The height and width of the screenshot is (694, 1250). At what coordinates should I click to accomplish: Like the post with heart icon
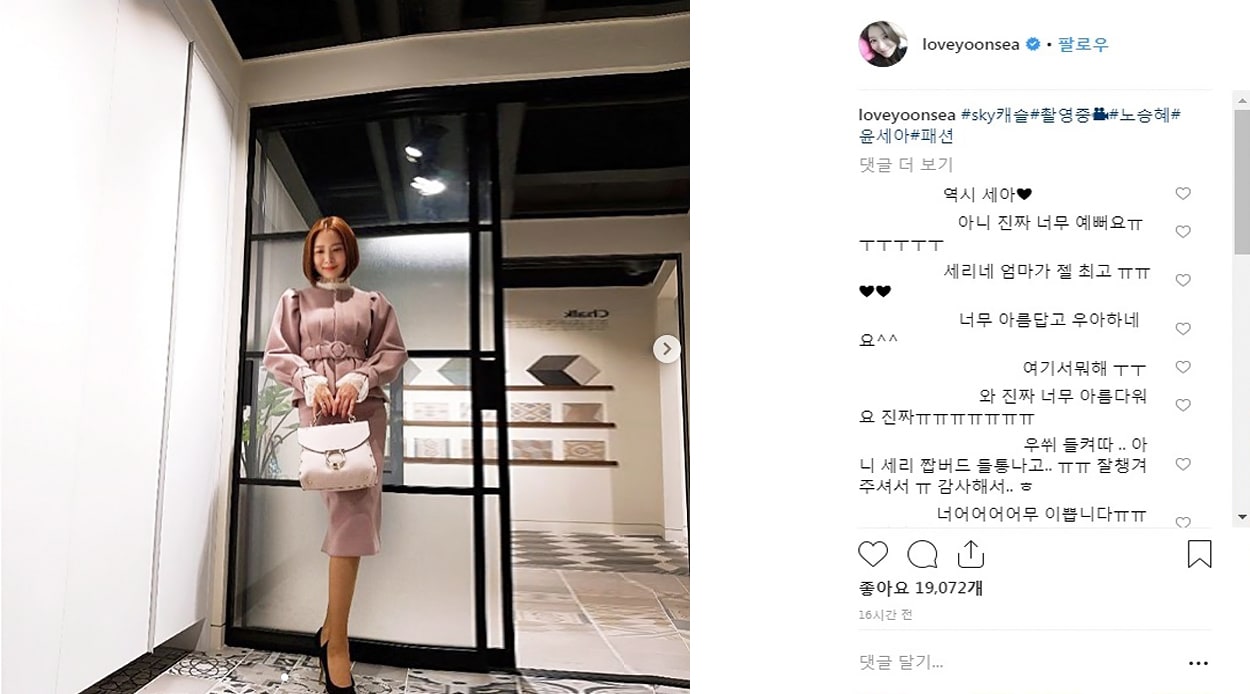pos(873,554)
